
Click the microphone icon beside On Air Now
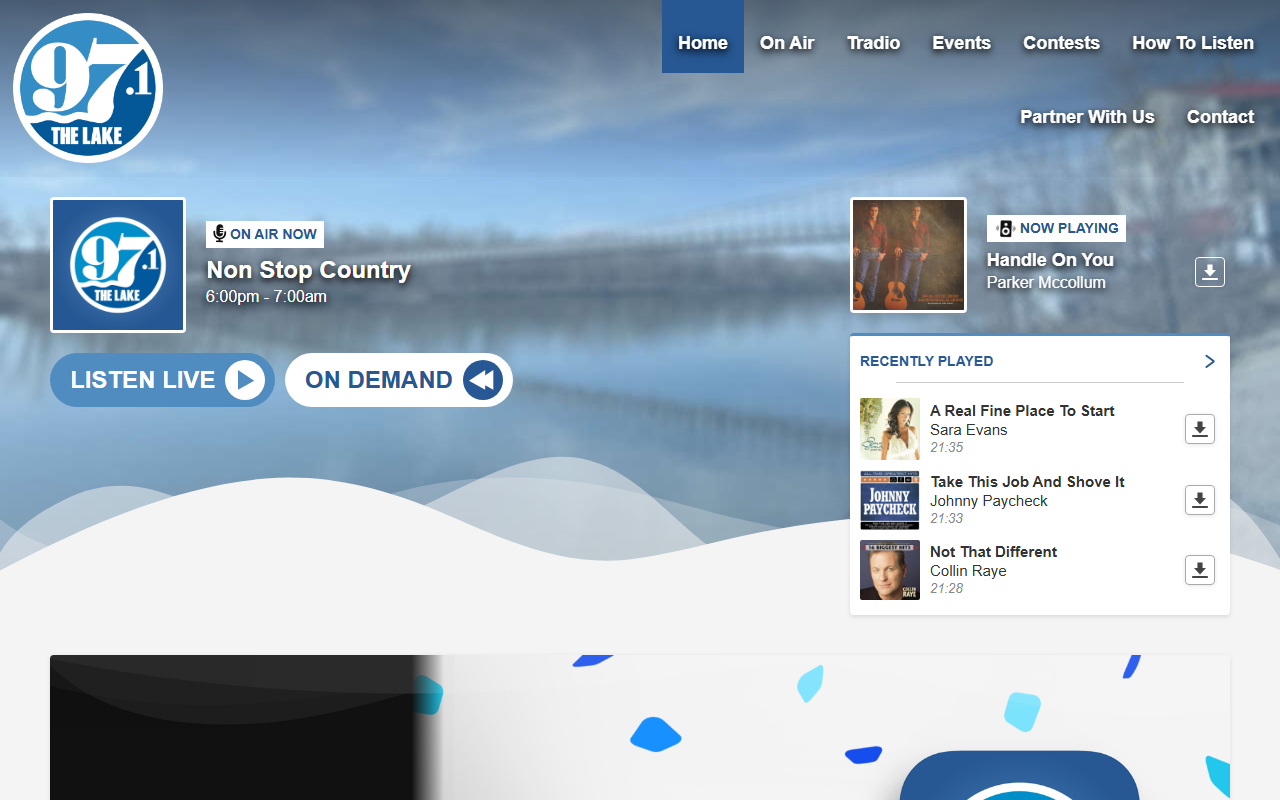(219, 234)
